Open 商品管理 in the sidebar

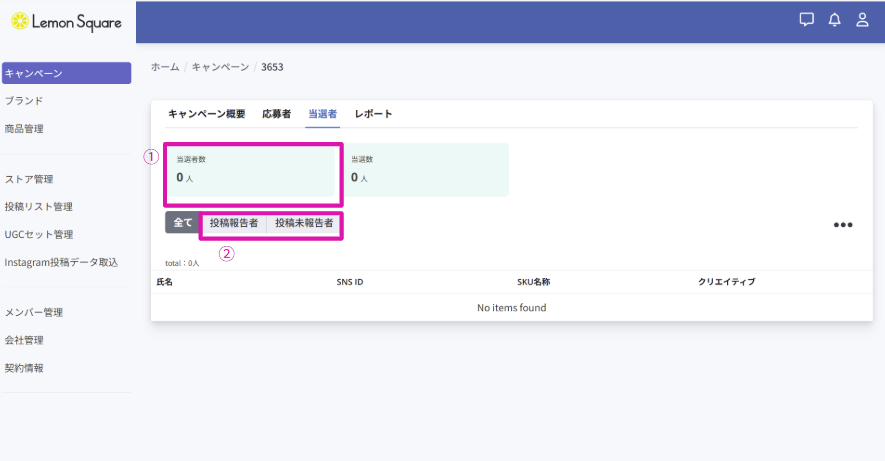tap(24, 129)
